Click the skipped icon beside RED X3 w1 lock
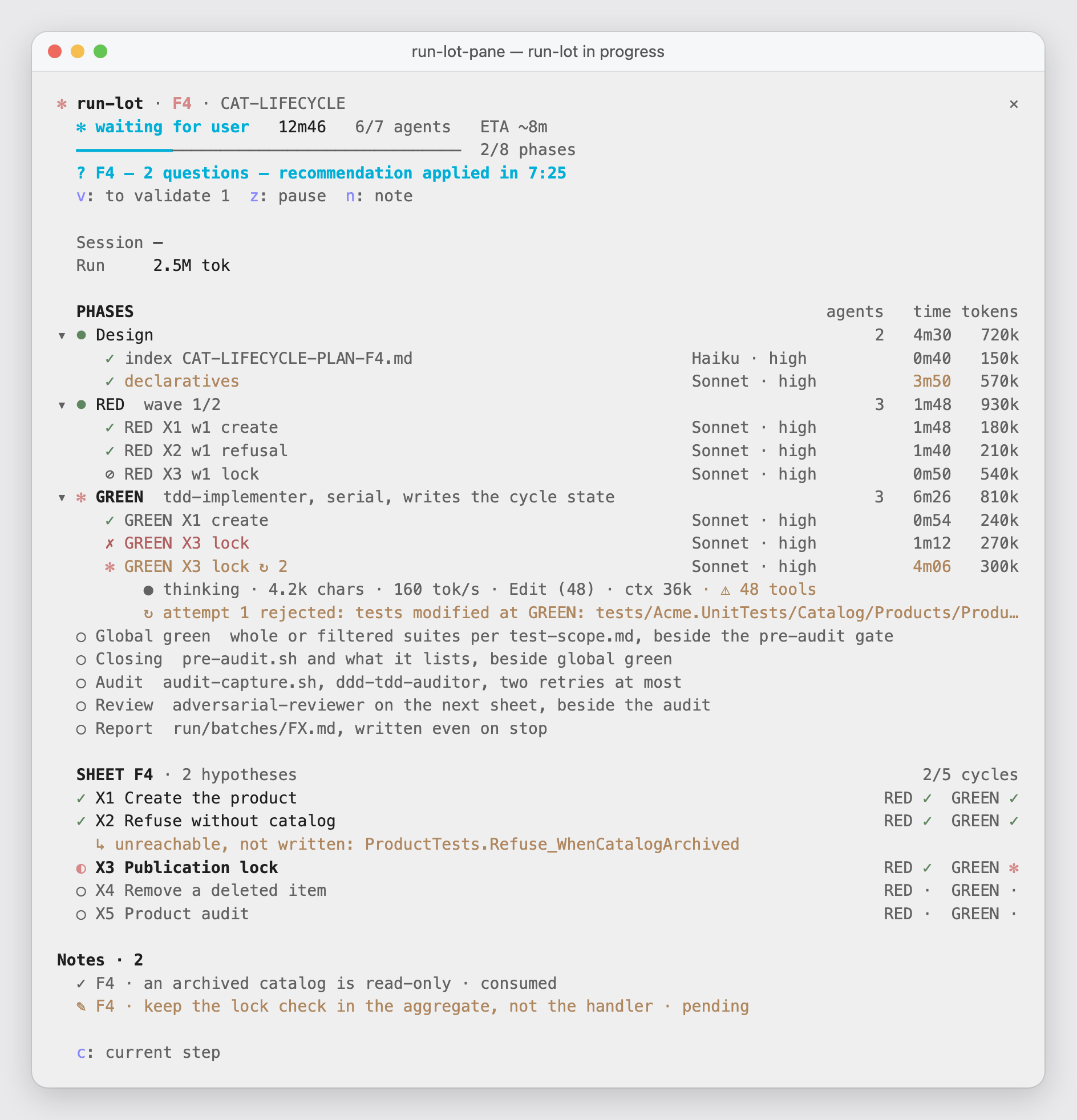 (x=110, y=475)
